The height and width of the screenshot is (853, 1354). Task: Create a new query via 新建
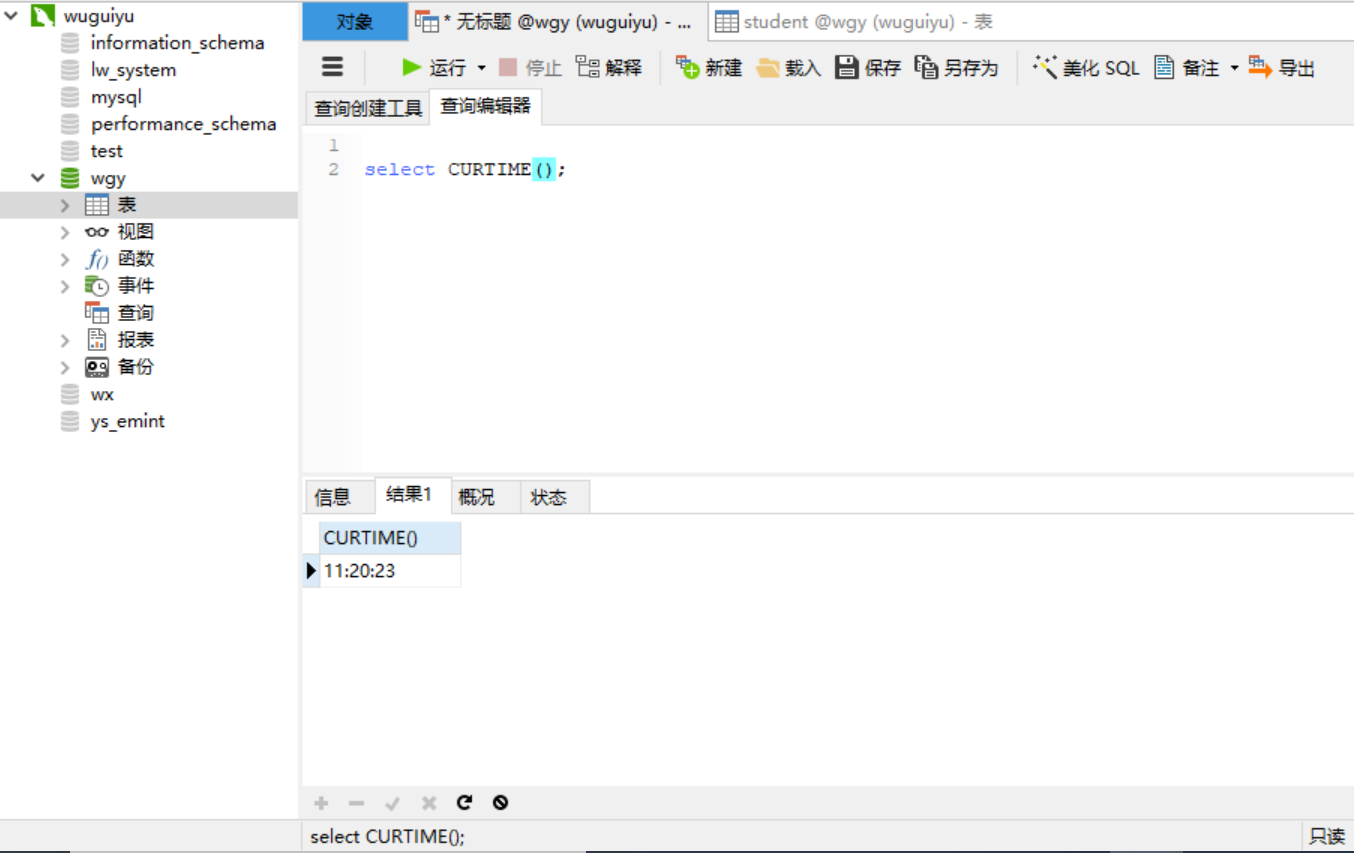click(709, 67)
